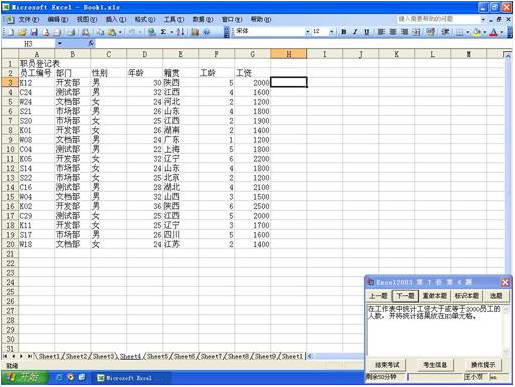Select row 3 header
This screenshot has width=515, height=387.
click(x=10, y=82)
